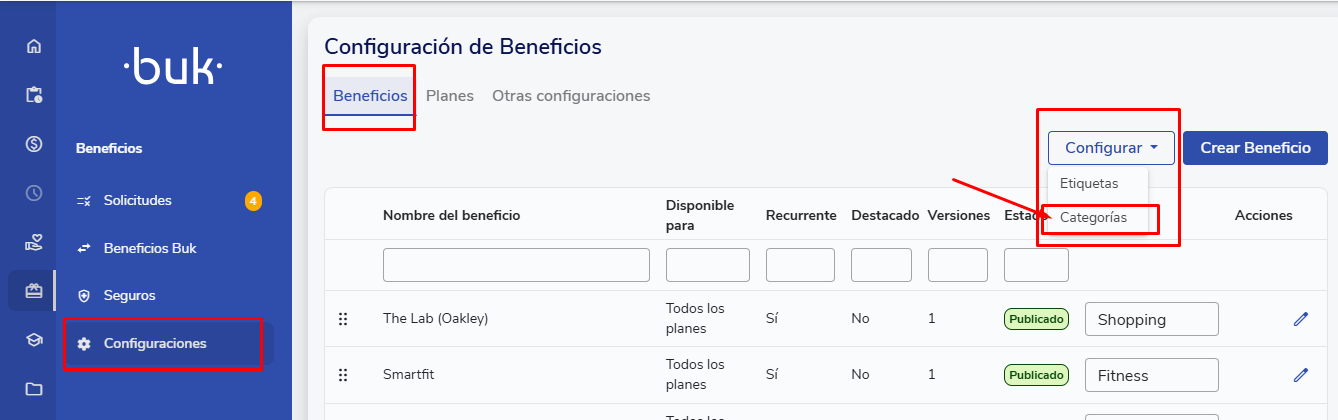Click the clock attendance icon

(x=34, y=193)
